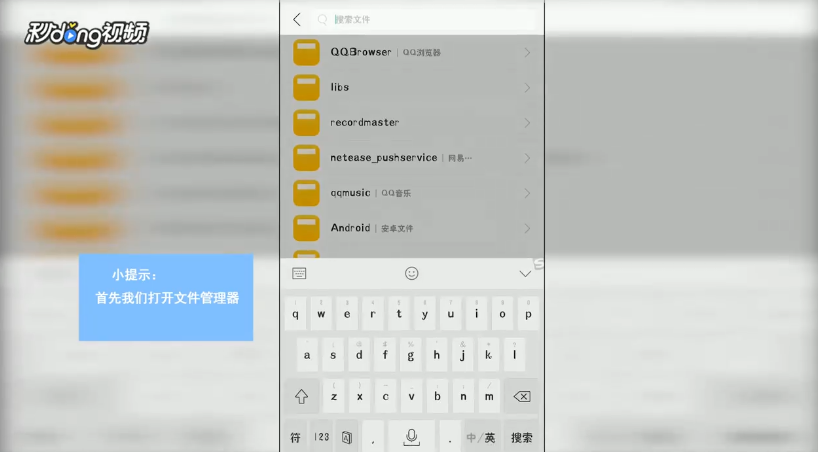This screenshot has height=452, width=818.
Task: Tap the l key
Action: click(x=514, y=355)
